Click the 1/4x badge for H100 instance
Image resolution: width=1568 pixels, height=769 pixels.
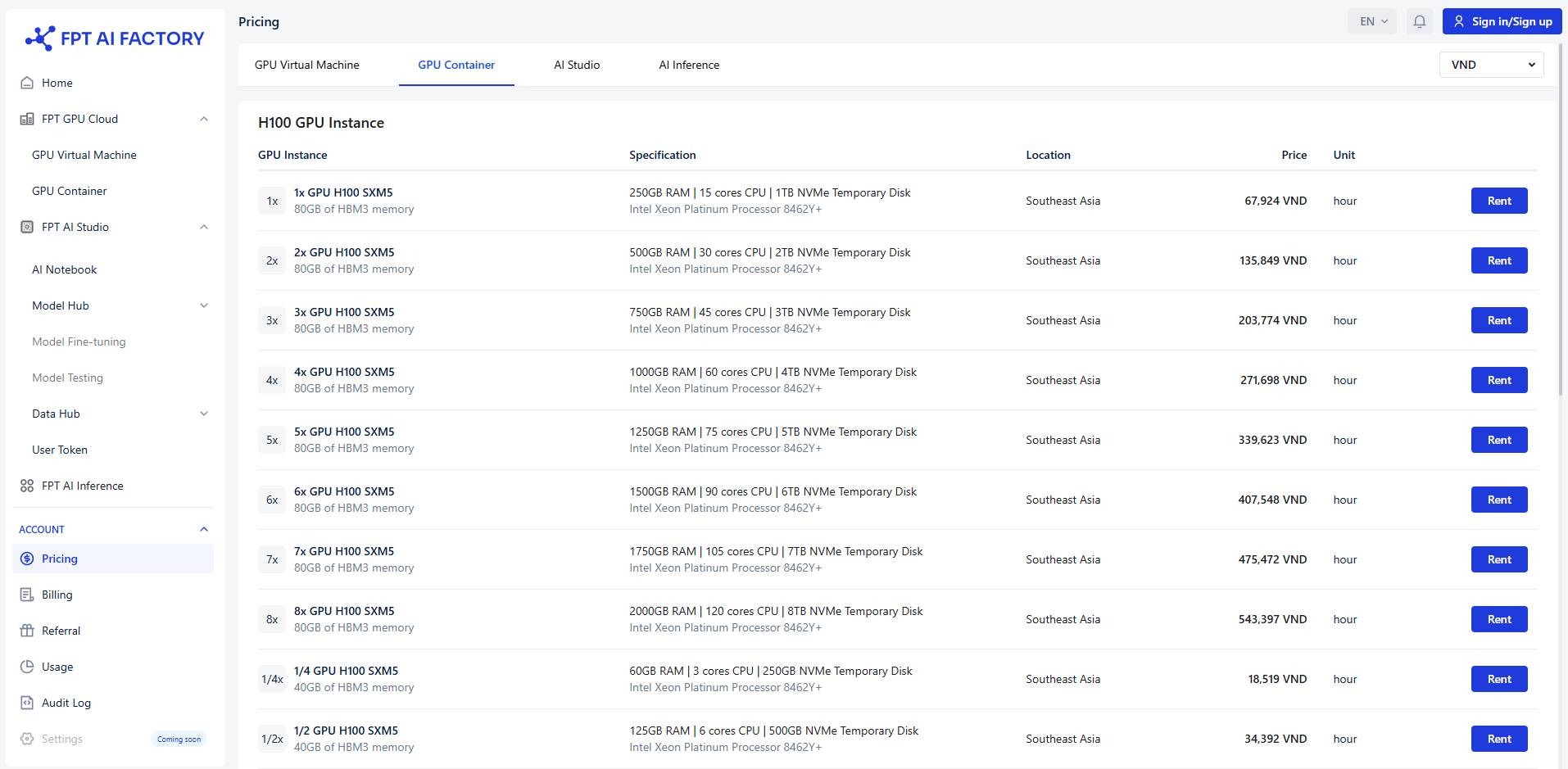coord(272,679)
